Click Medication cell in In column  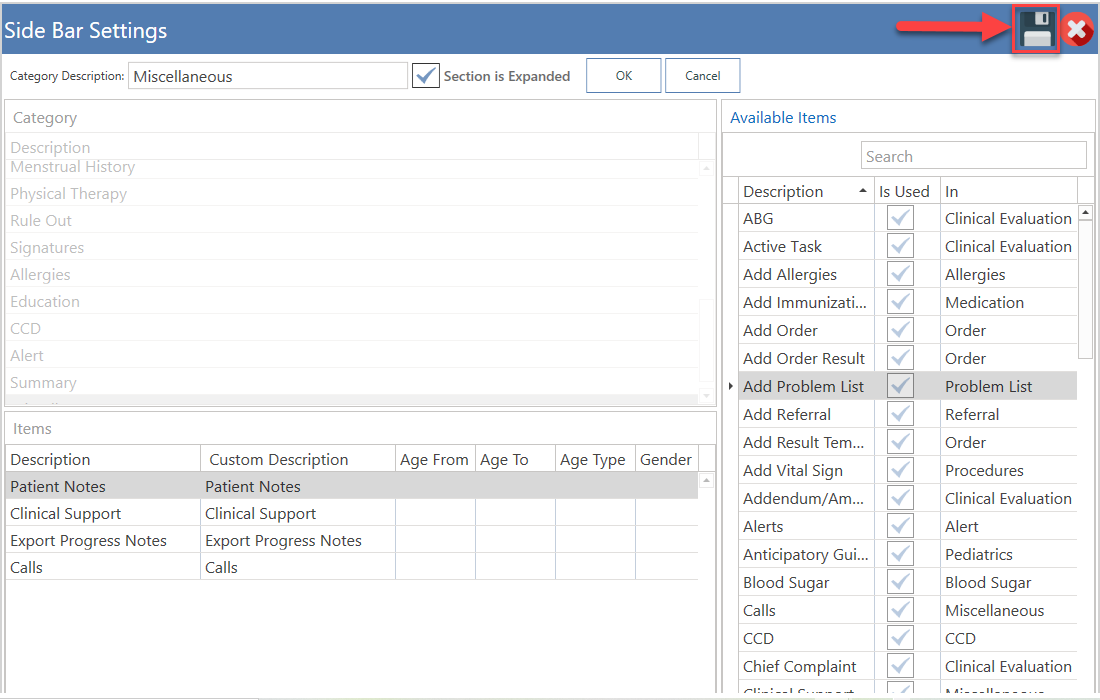click(x=1008, y=302)
